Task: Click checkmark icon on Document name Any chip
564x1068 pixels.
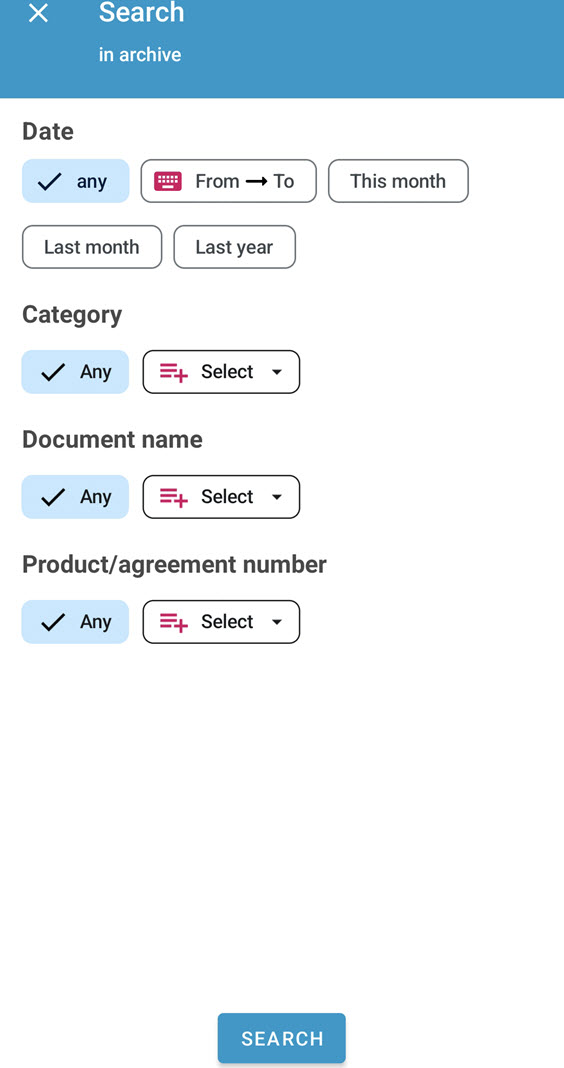Action: click(x=53, y=497)
